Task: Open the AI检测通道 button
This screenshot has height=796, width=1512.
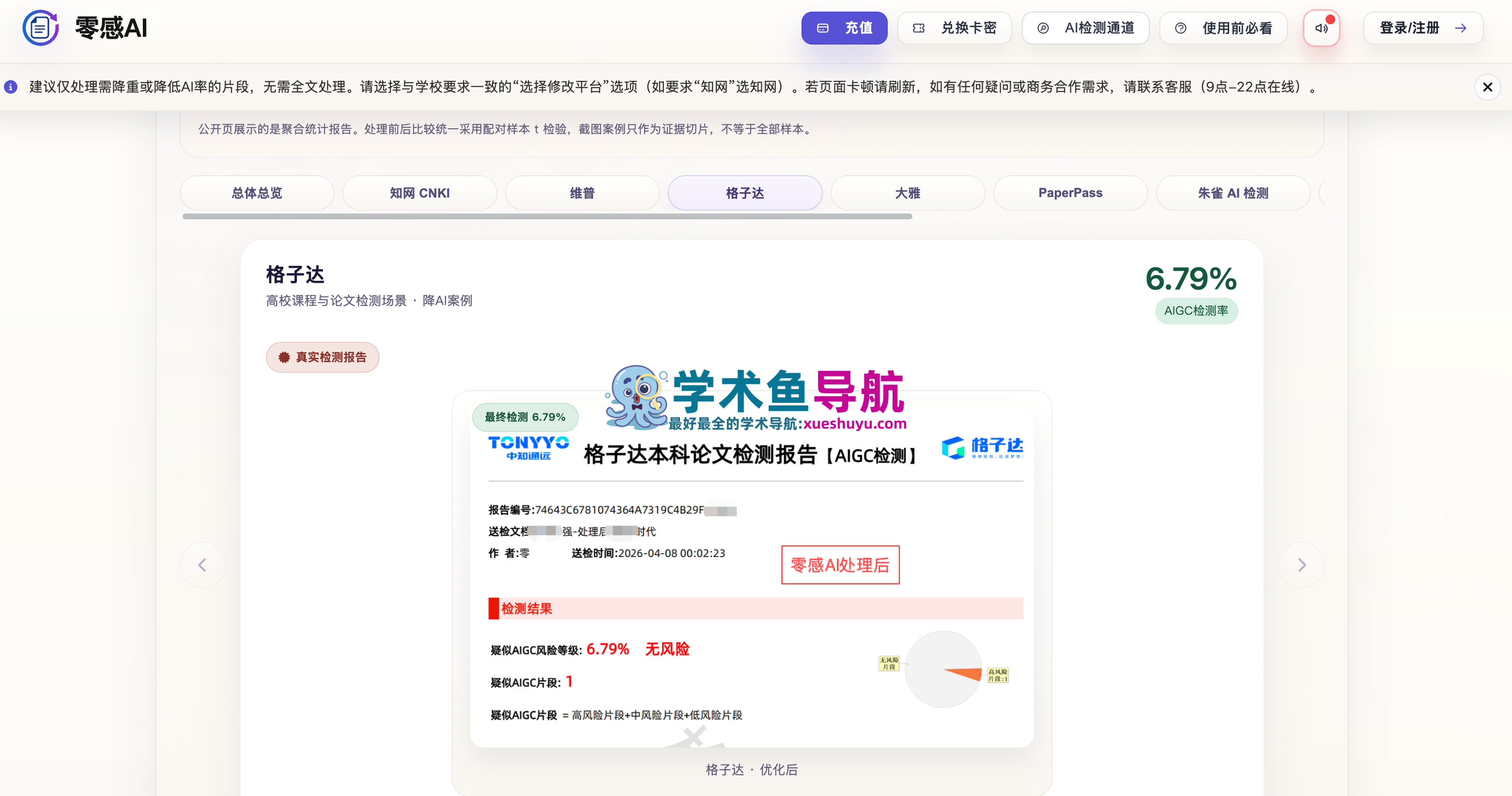Action: pyautogui.click(x=1085, y=28)
